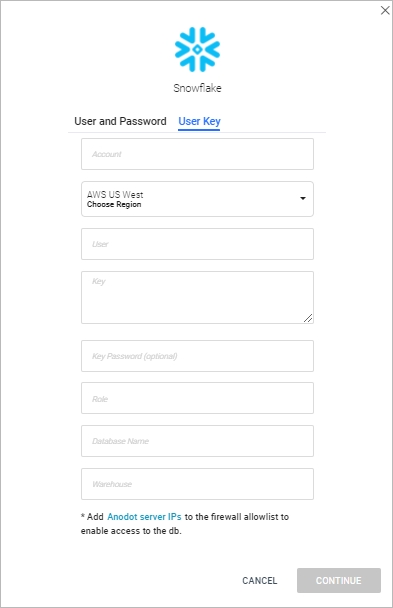This screenshot has height=608, width=393.
Task: Focus the Key text area
Action: click(x=197, y=297)
